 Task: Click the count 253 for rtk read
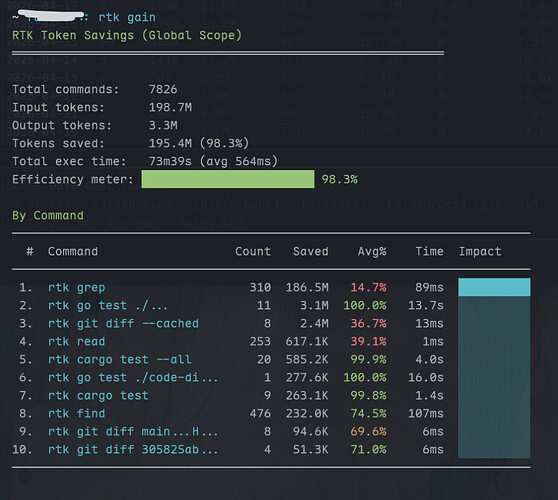(x=260, y=341)
